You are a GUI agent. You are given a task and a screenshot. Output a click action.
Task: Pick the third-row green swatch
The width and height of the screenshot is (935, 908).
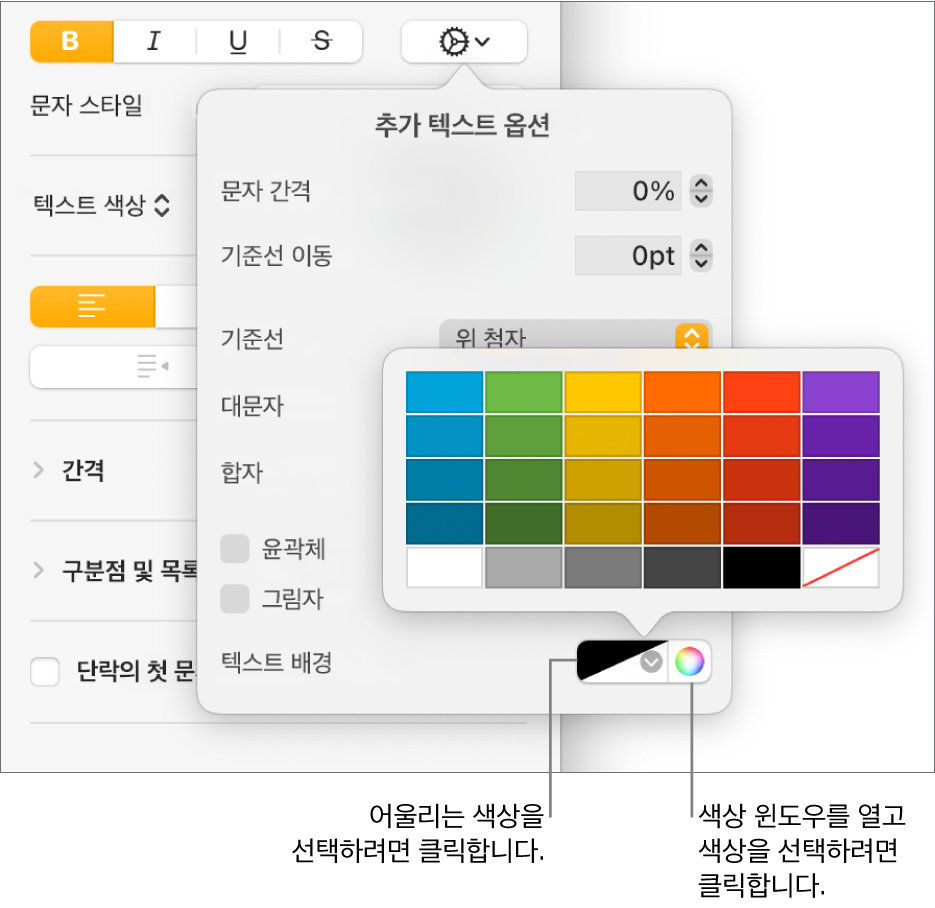(x=524, y=480)
